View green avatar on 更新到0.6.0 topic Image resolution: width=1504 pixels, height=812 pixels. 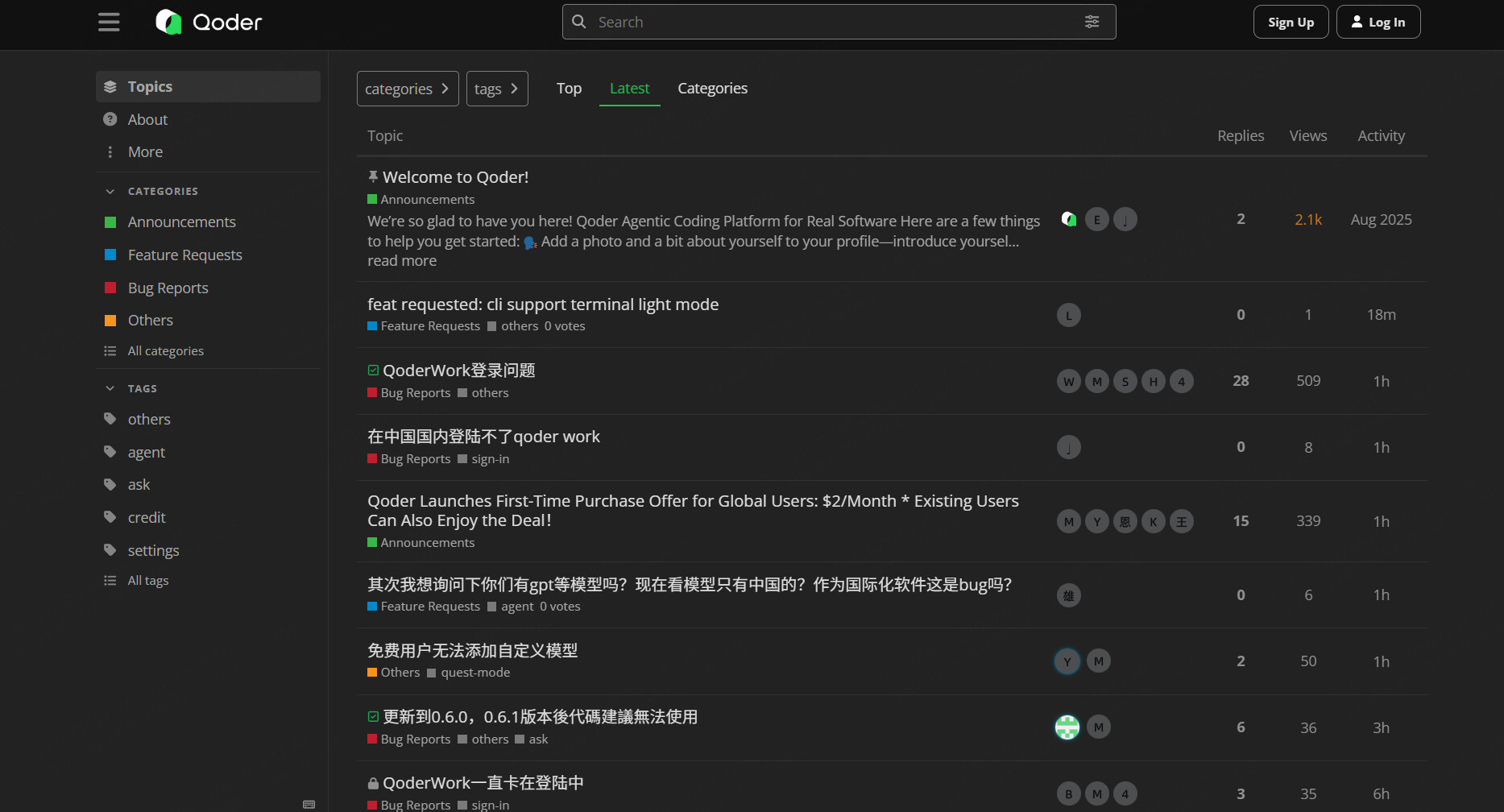(x=1067, y=727)
